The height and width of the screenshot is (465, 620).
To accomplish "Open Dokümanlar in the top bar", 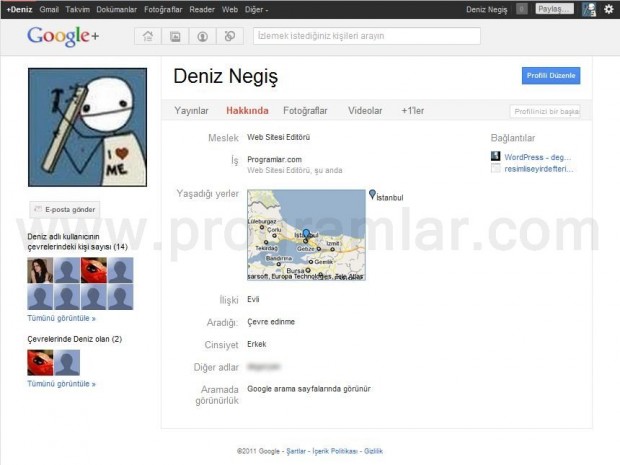I will 117,9.
